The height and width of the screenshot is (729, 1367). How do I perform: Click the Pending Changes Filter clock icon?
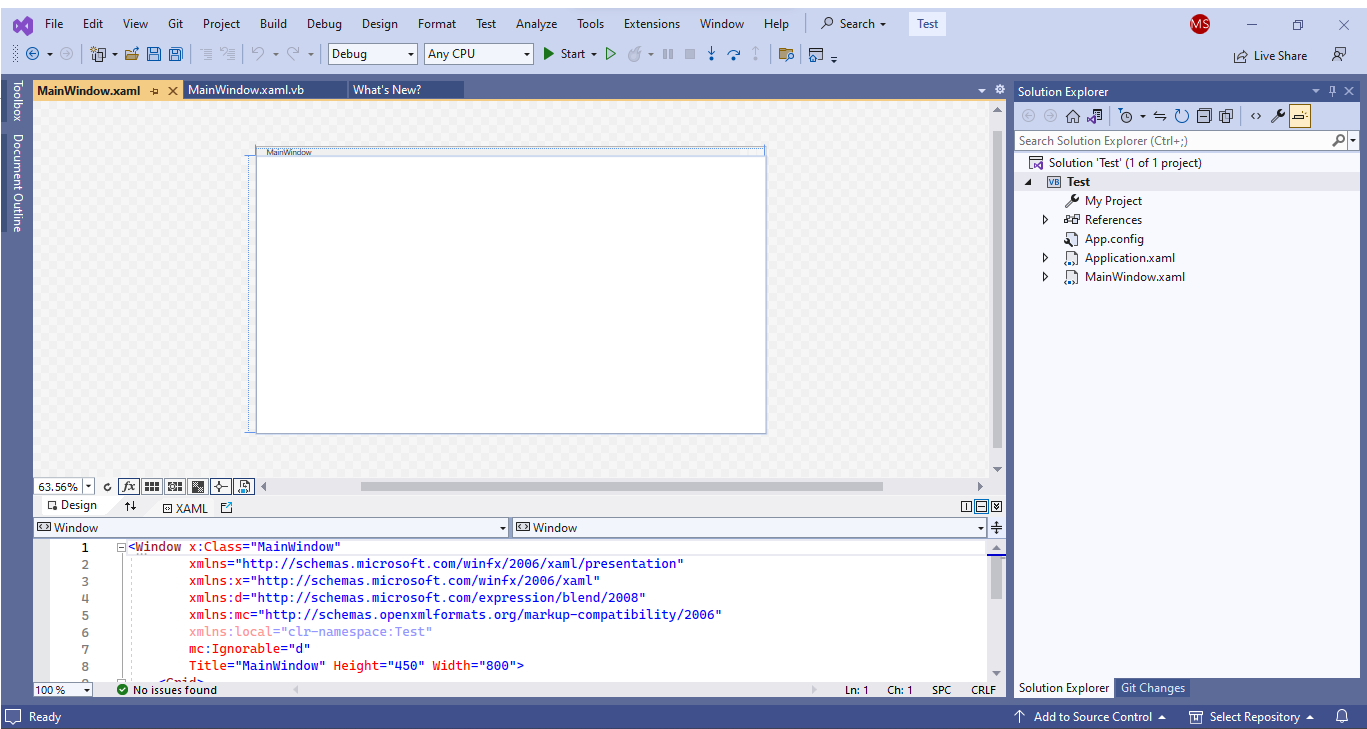coord(1126,116)
